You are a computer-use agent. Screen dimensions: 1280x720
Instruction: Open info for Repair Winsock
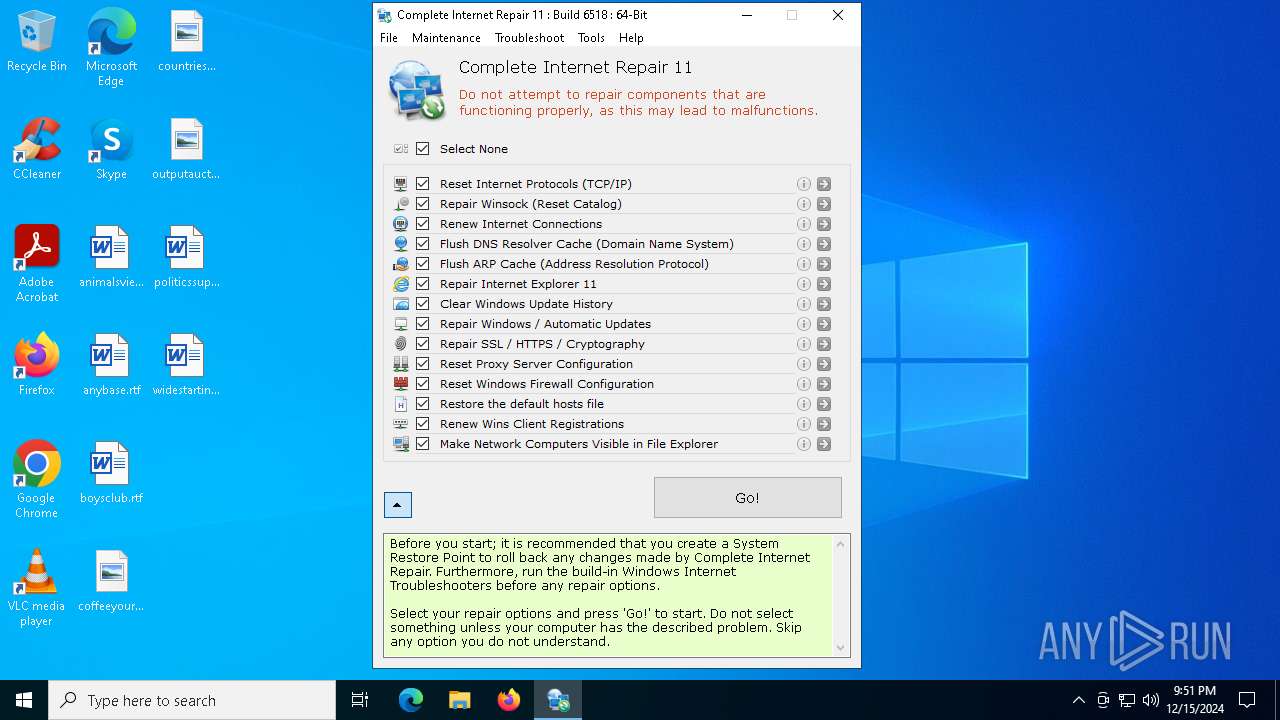click(803, 204)
